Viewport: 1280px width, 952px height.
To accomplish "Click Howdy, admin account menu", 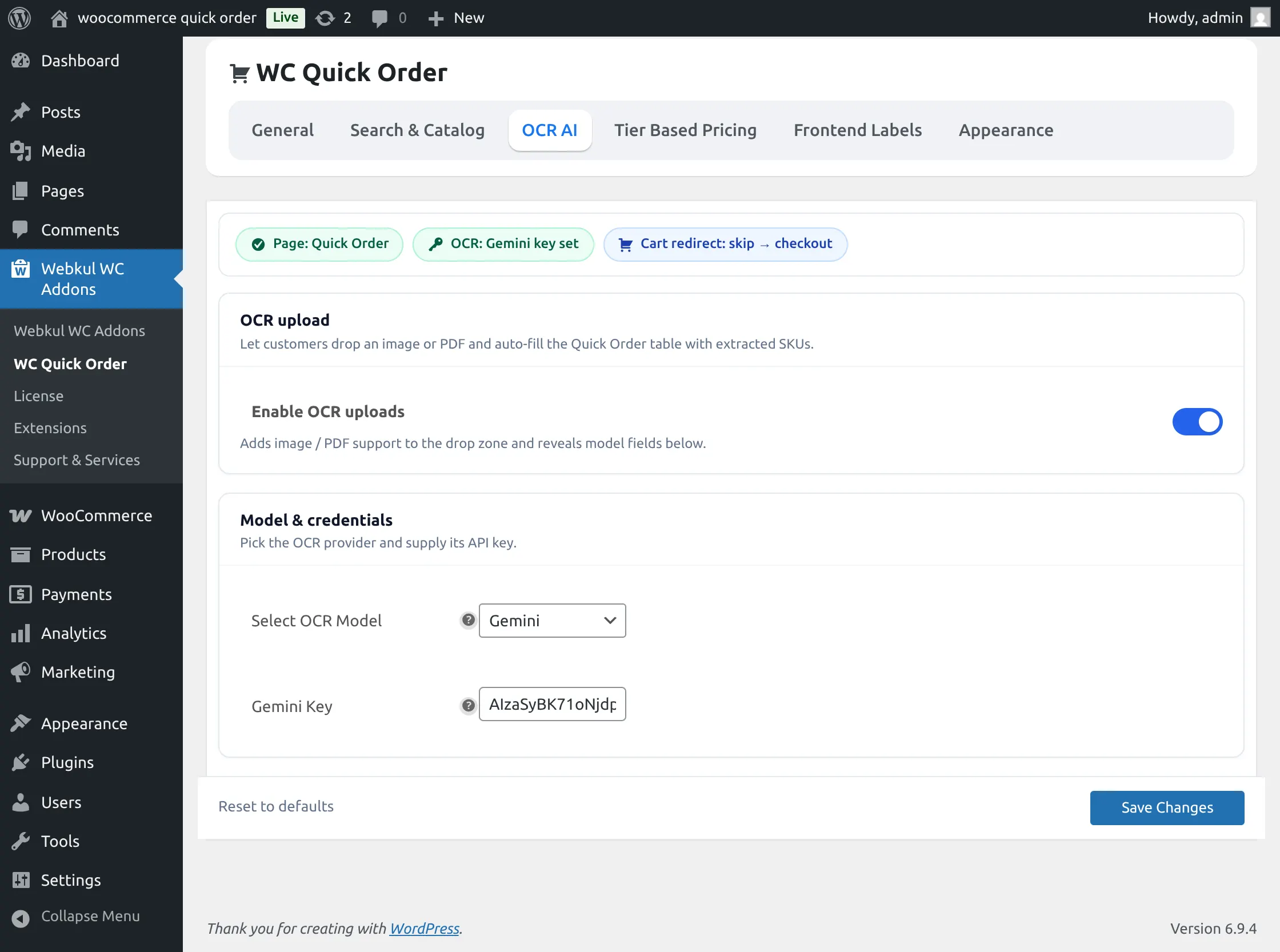I will pos(1209,18).
